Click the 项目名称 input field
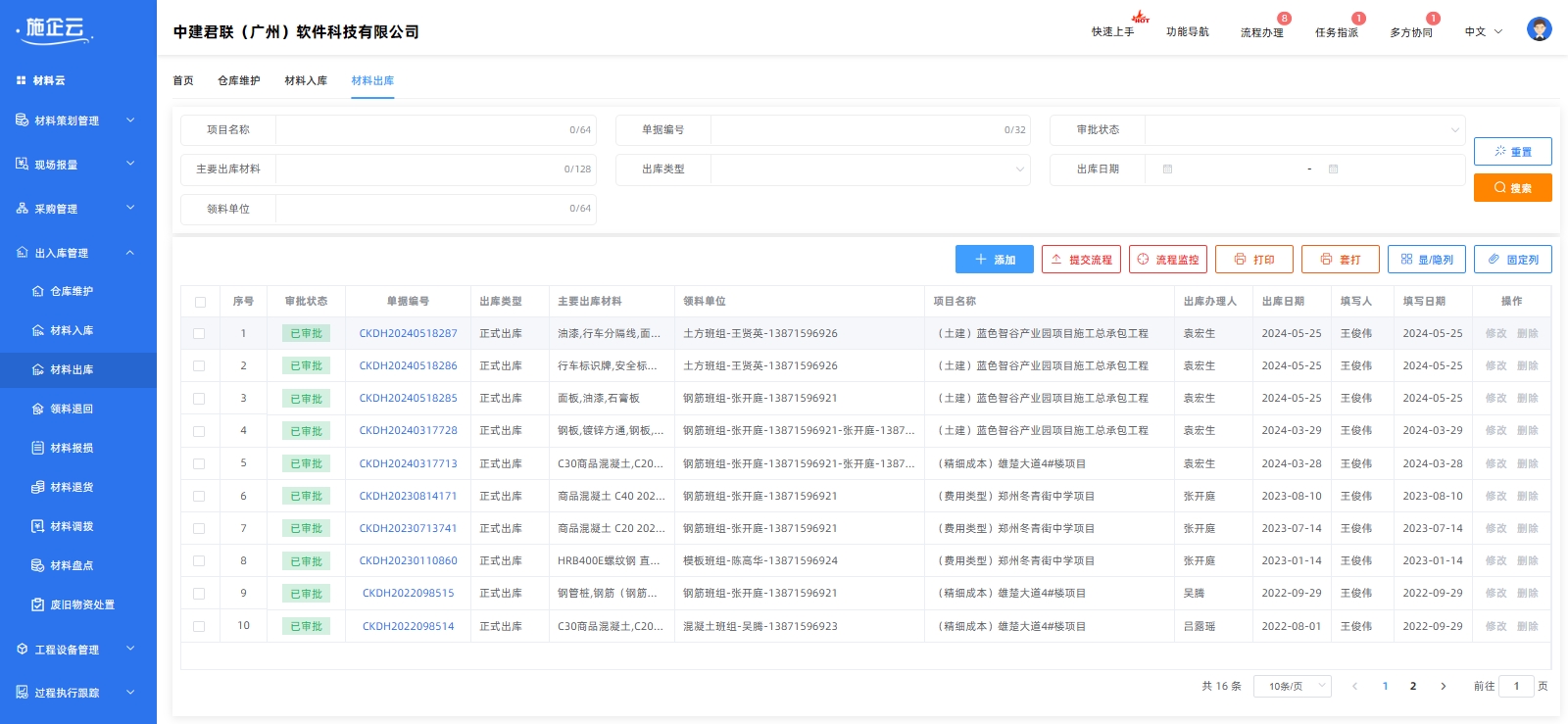 [x=421, y=130]
